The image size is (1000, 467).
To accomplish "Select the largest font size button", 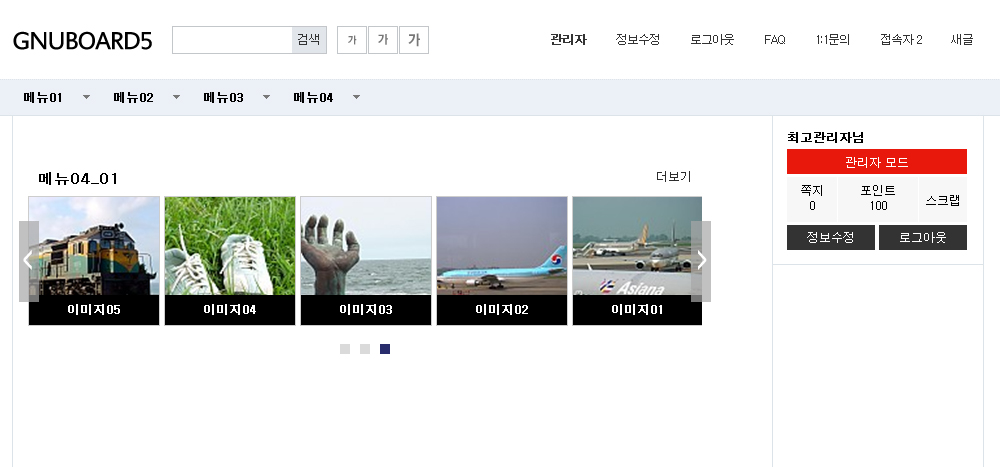I will (414, 40).
